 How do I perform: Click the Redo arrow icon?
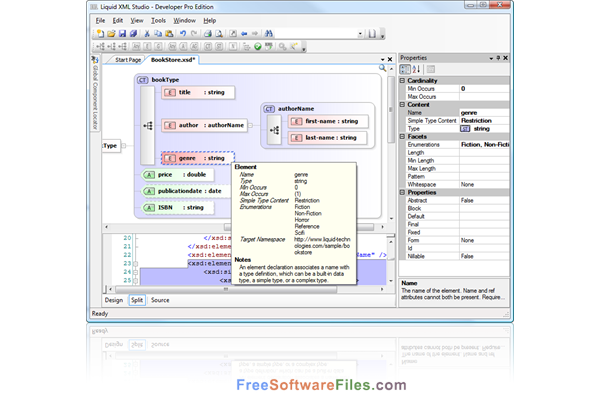click(x=194, y=34)
